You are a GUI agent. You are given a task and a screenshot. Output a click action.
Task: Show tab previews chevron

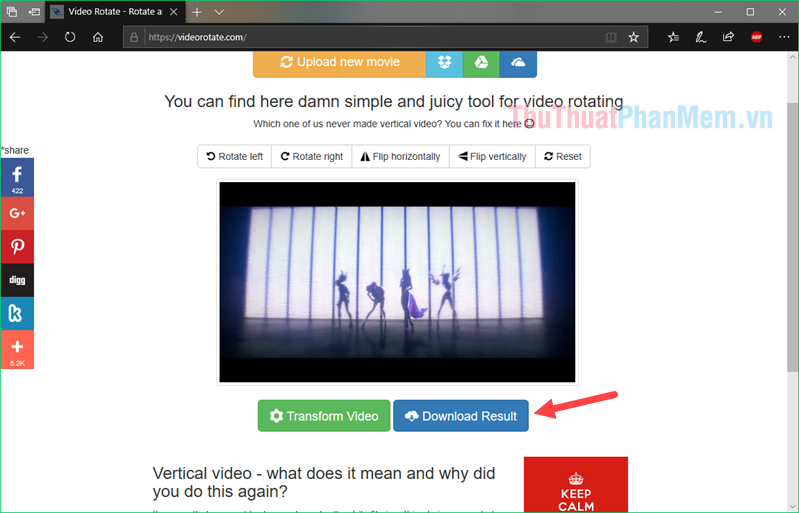(x=219, y=12)
